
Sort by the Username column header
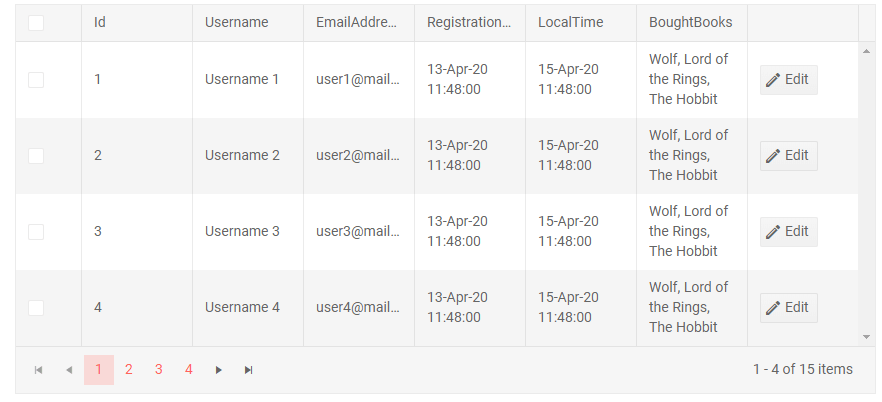click(x=237, y=23)
